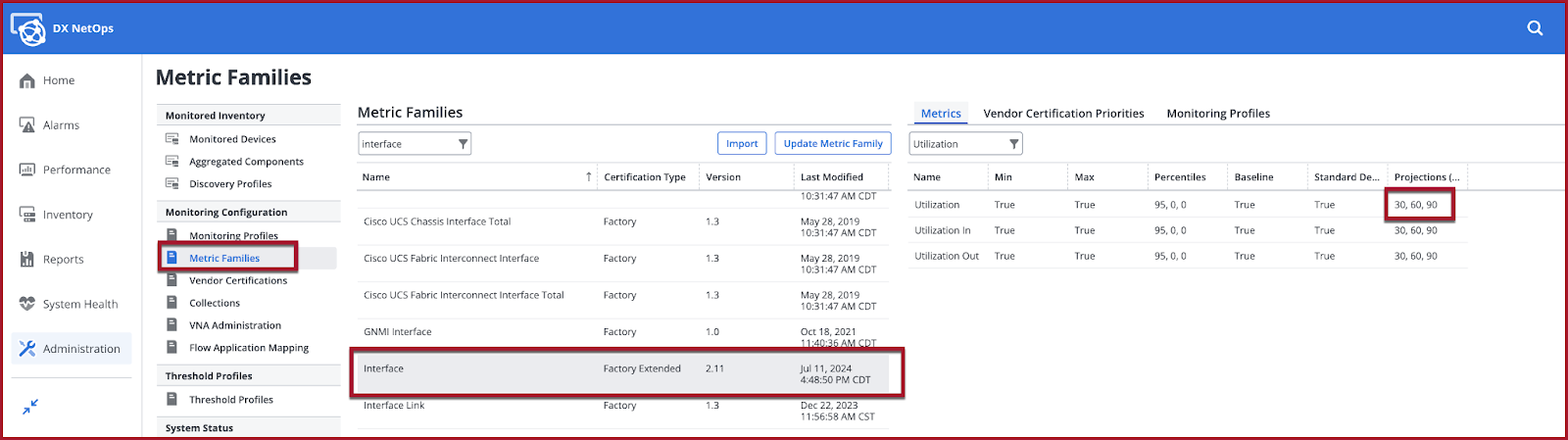Select Cisco UCS Fabric Interconnect Interface Total
This screenshot has height=440, width=1568.
623,300
